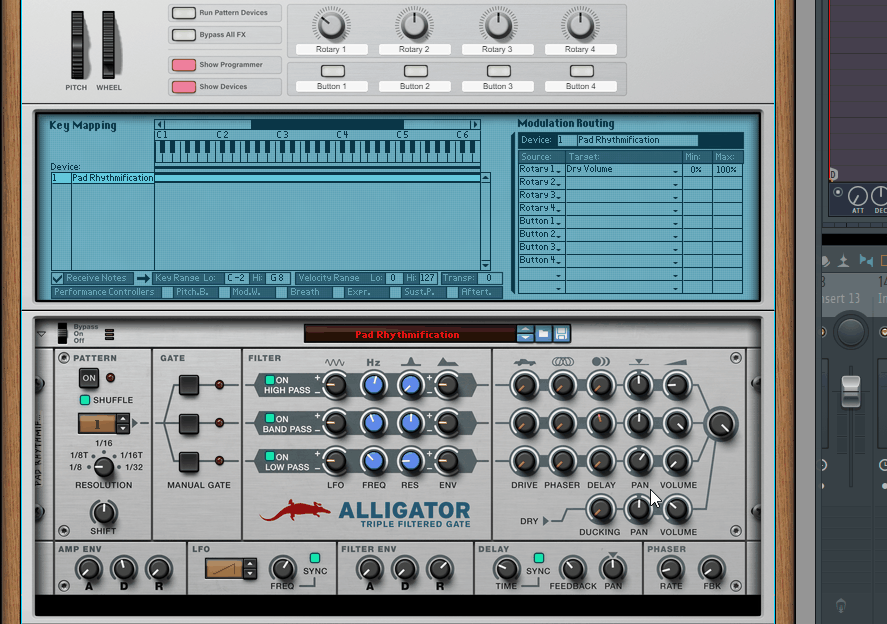887x624 pixels.
Task: Open Button 4 source dropdown
Action: pyautogui.click(x=541, y=260)
